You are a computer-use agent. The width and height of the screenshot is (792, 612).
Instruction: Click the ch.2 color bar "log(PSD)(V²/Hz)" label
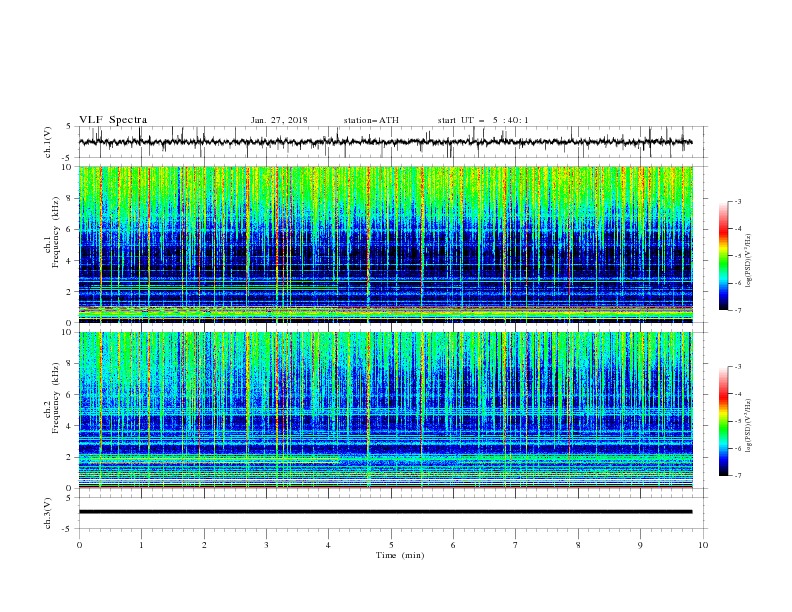point(748,426)
